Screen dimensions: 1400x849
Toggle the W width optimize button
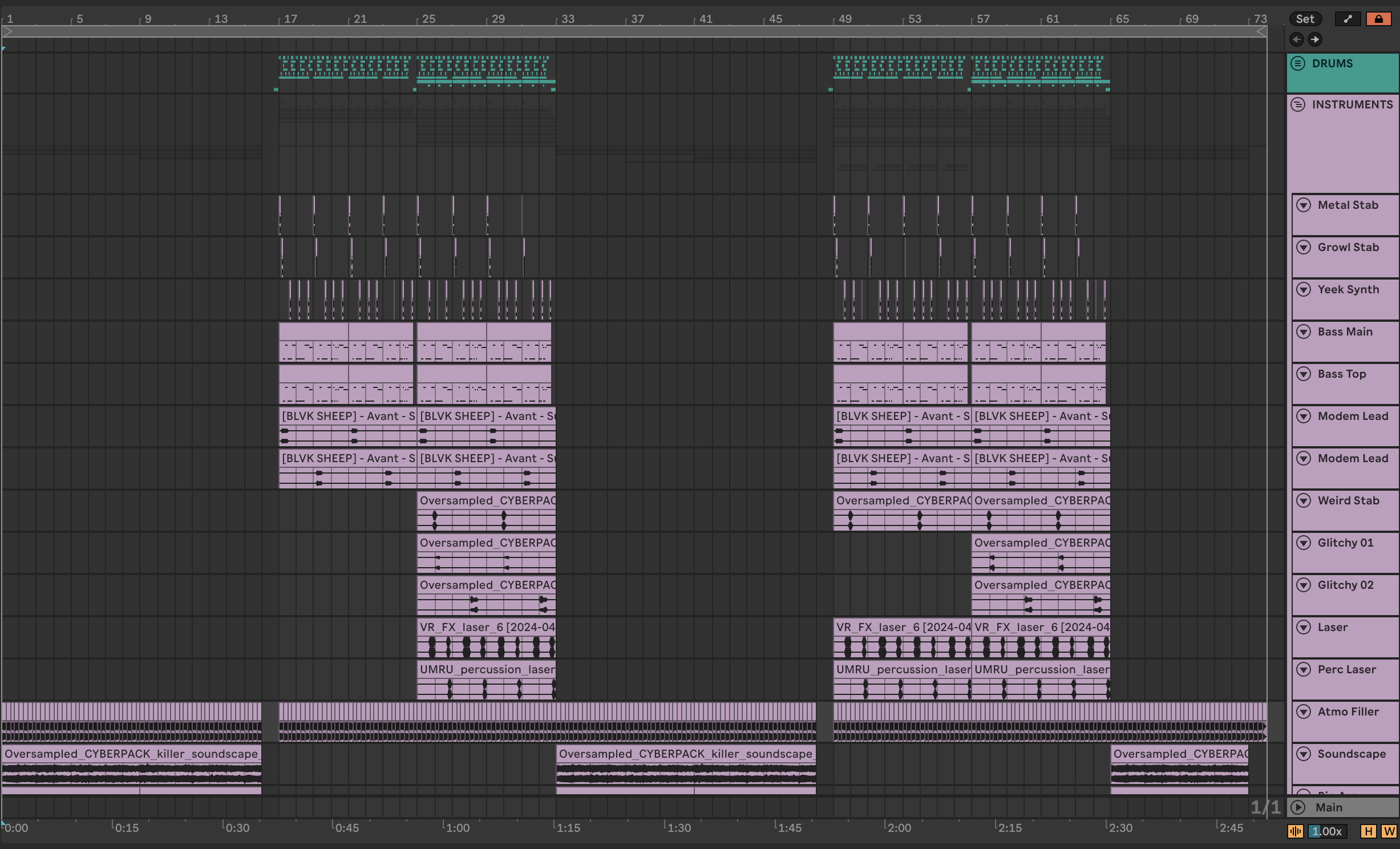point(1389,831)
